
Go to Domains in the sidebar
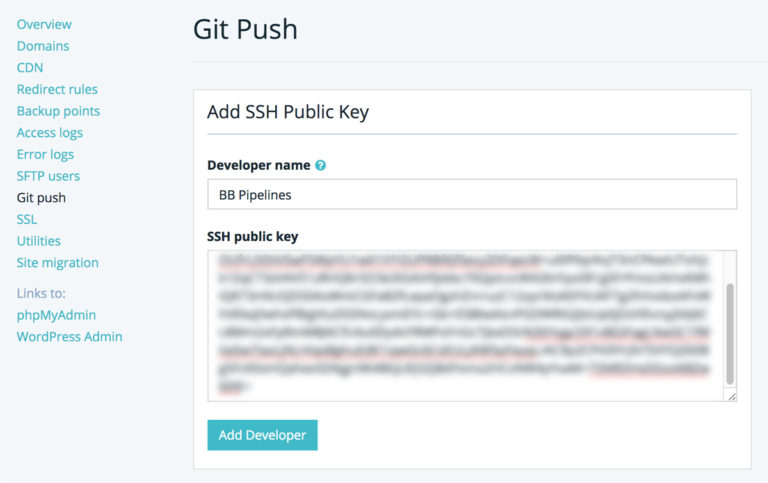[x=43, y=46]
